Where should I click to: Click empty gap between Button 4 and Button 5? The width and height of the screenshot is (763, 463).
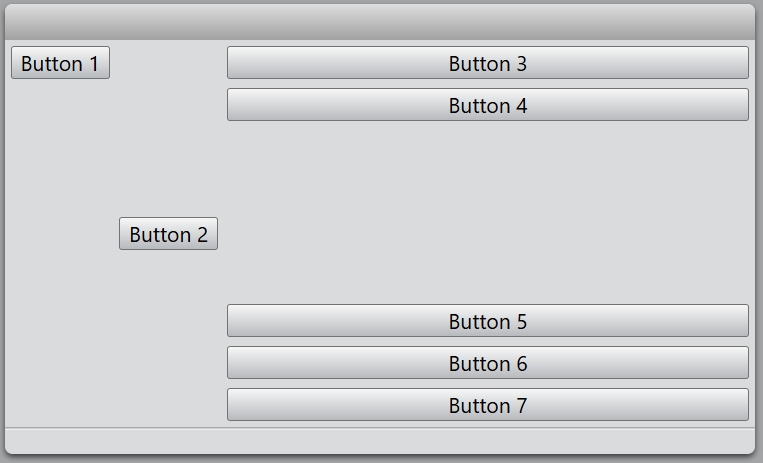(x=487, y=212)
